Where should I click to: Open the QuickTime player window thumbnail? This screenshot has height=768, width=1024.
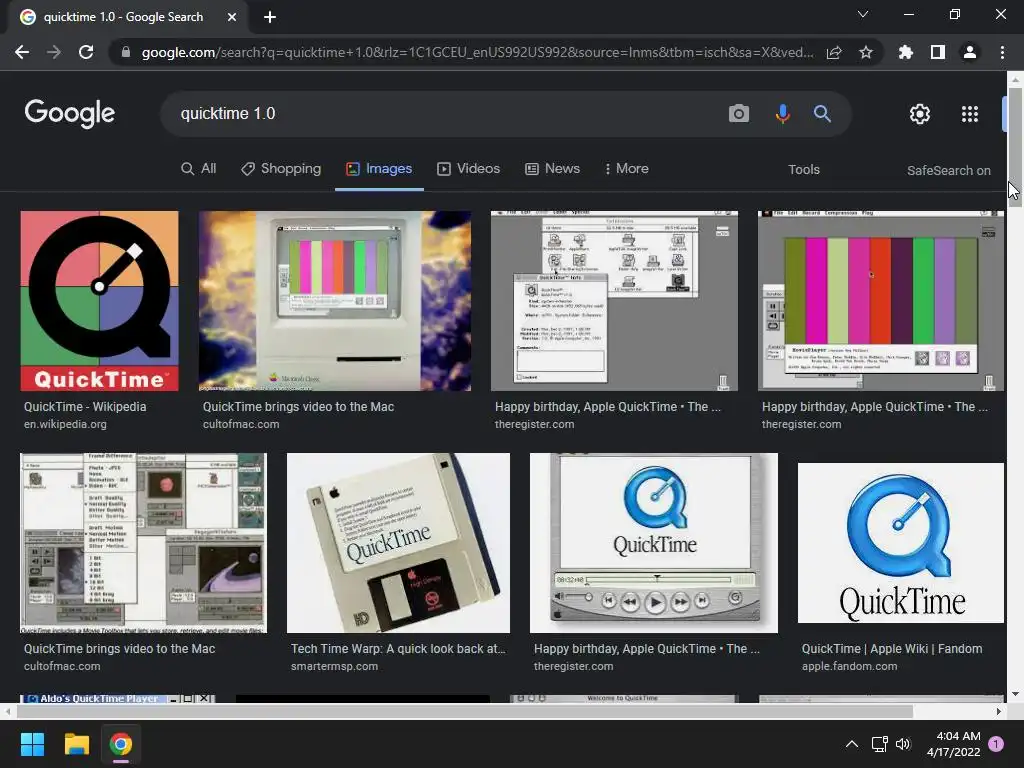[x=654, y=543]
